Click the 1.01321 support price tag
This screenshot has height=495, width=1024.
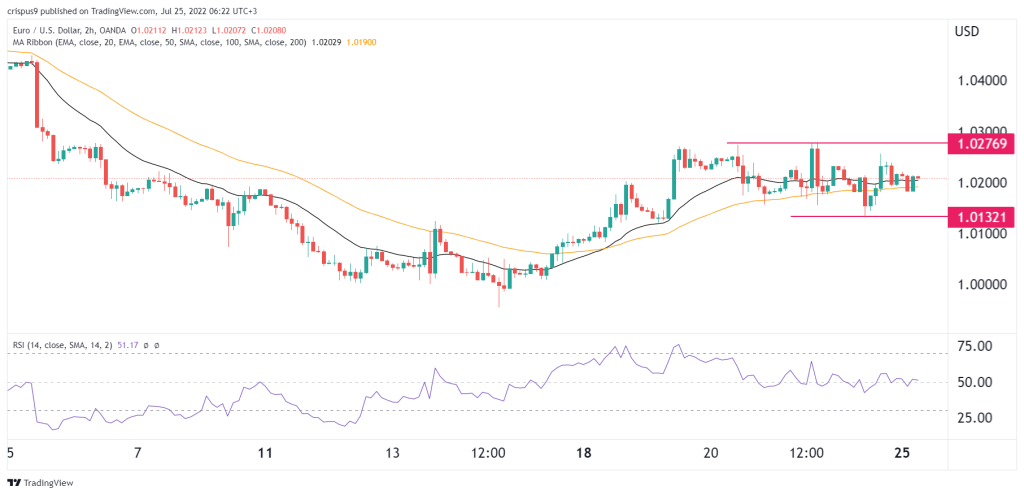click(982, 217)
